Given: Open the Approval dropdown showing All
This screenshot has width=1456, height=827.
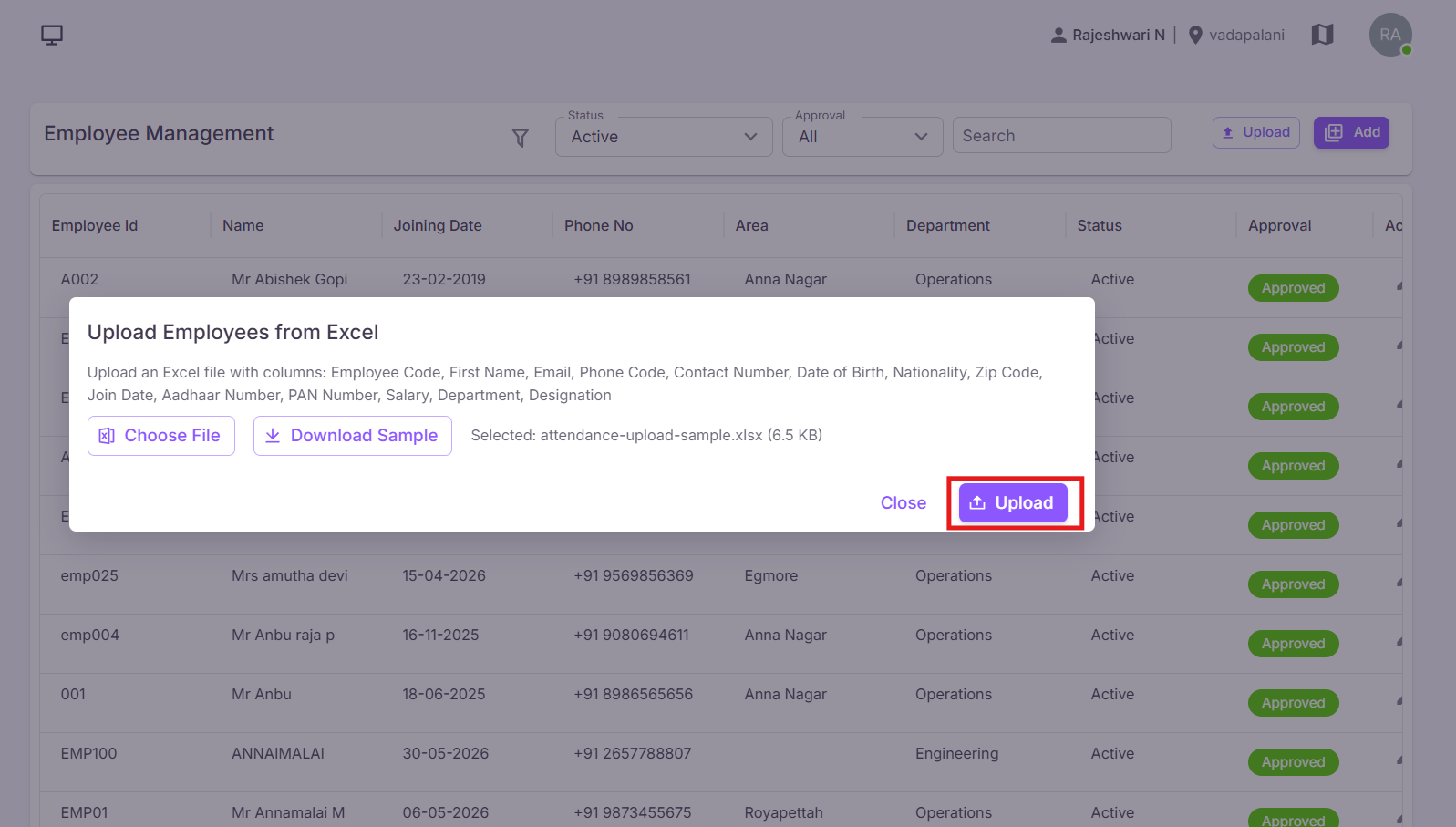Looking at the screenshot, I should (x=862, y=137).
